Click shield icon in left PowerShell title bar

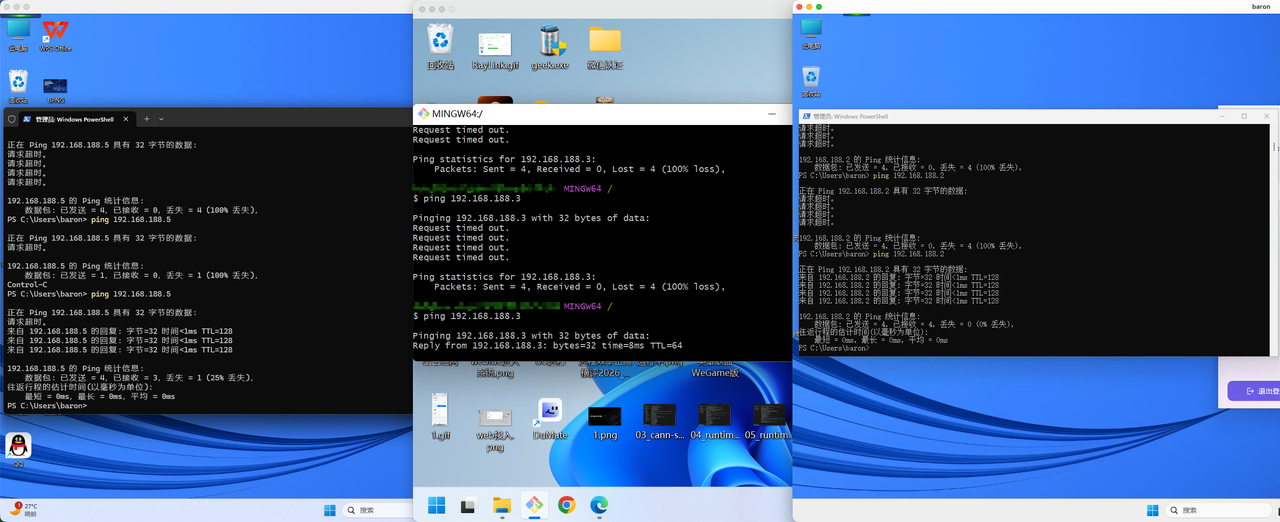point(11,118)
